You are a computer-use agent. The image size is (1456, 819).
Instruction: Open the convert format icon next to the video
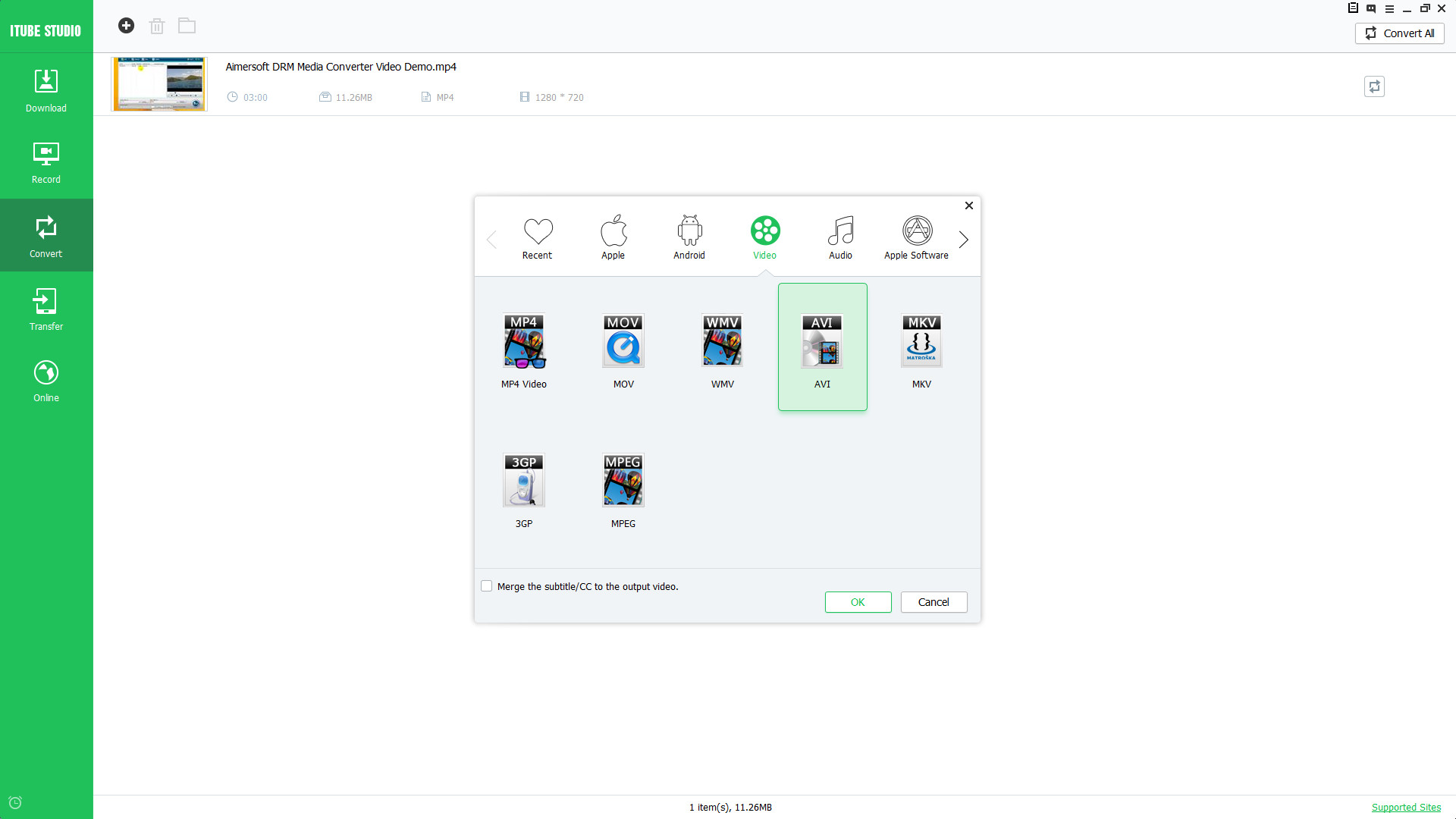coord(1374,86)
